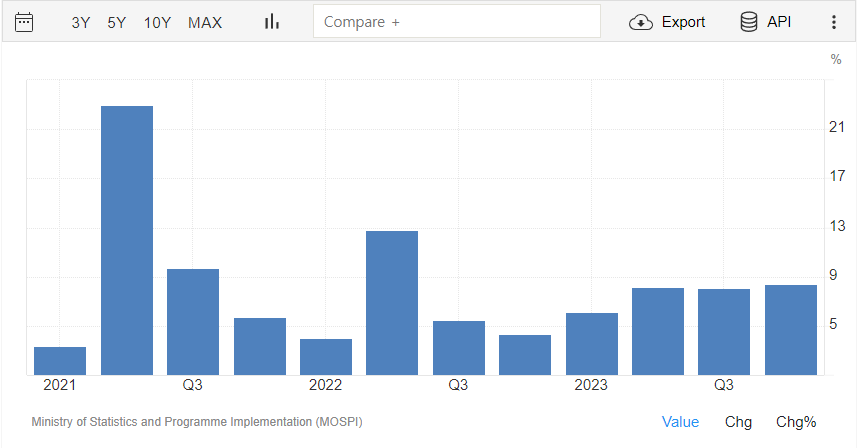Click the bar above 2022 label
858x448 pixels.
(326, 357)
